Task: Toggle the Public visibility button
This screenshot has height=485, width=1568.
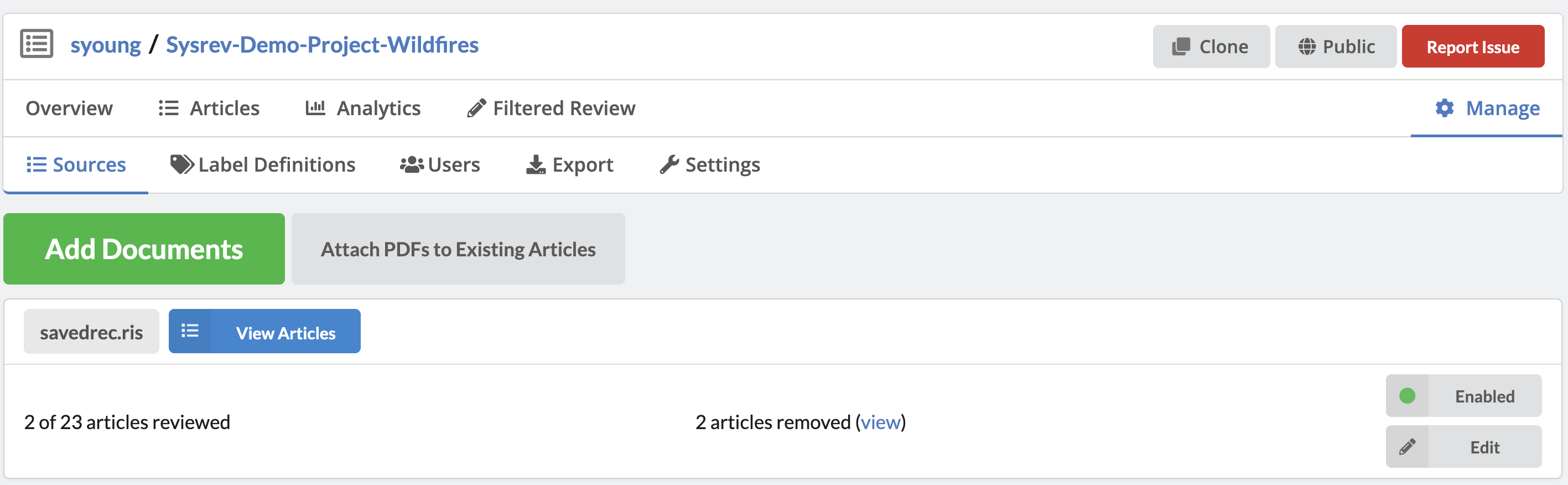Action: (x=1336, y=47)
